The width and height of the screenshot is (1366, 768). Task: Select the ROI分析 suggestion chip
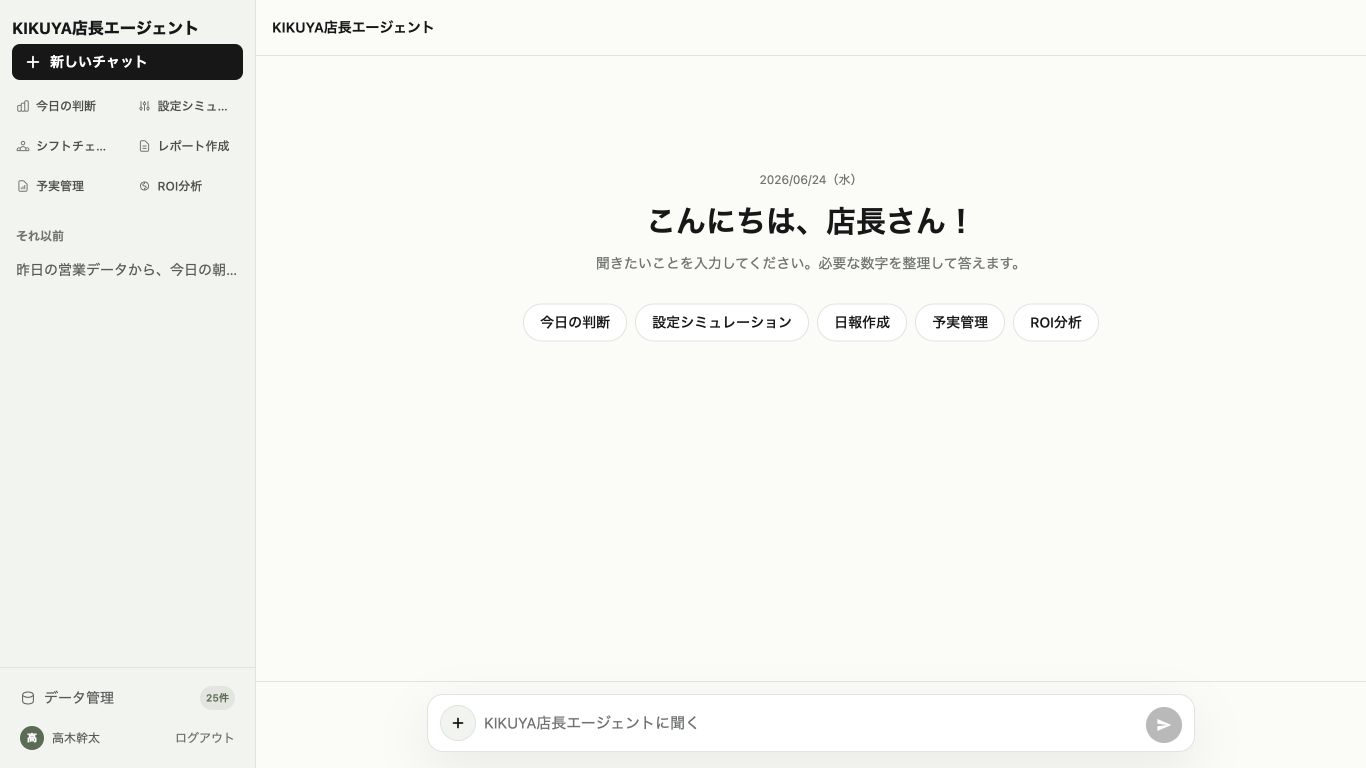(1056, 322)
